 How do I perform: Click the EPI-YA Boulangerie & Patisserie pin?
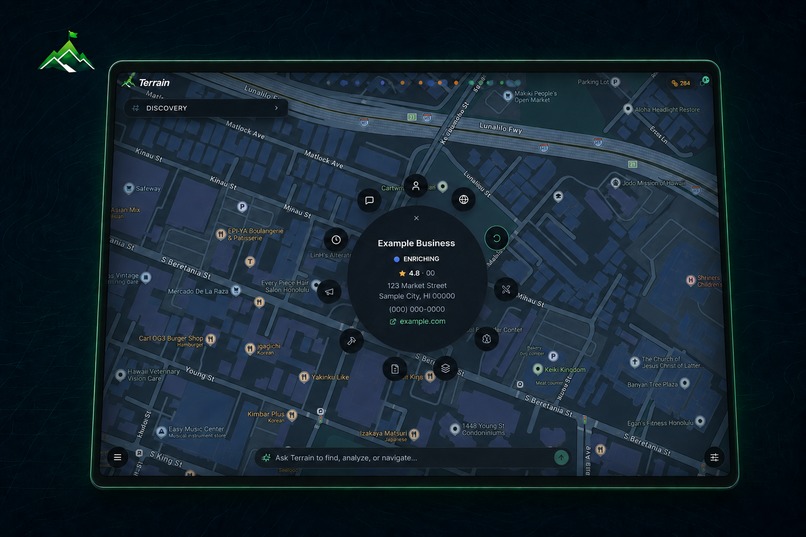pyautogui.click(x=221, y=234)
